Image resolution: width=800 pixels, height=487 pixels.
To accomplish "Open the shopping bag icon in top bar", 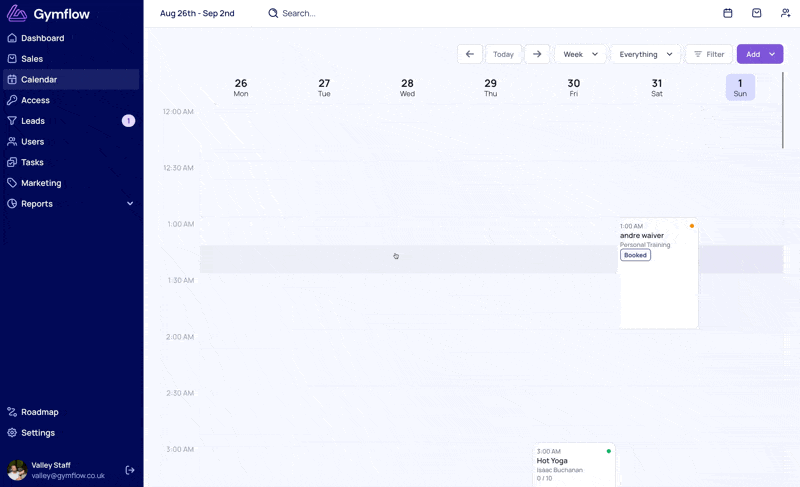I will tap(757, 13).
